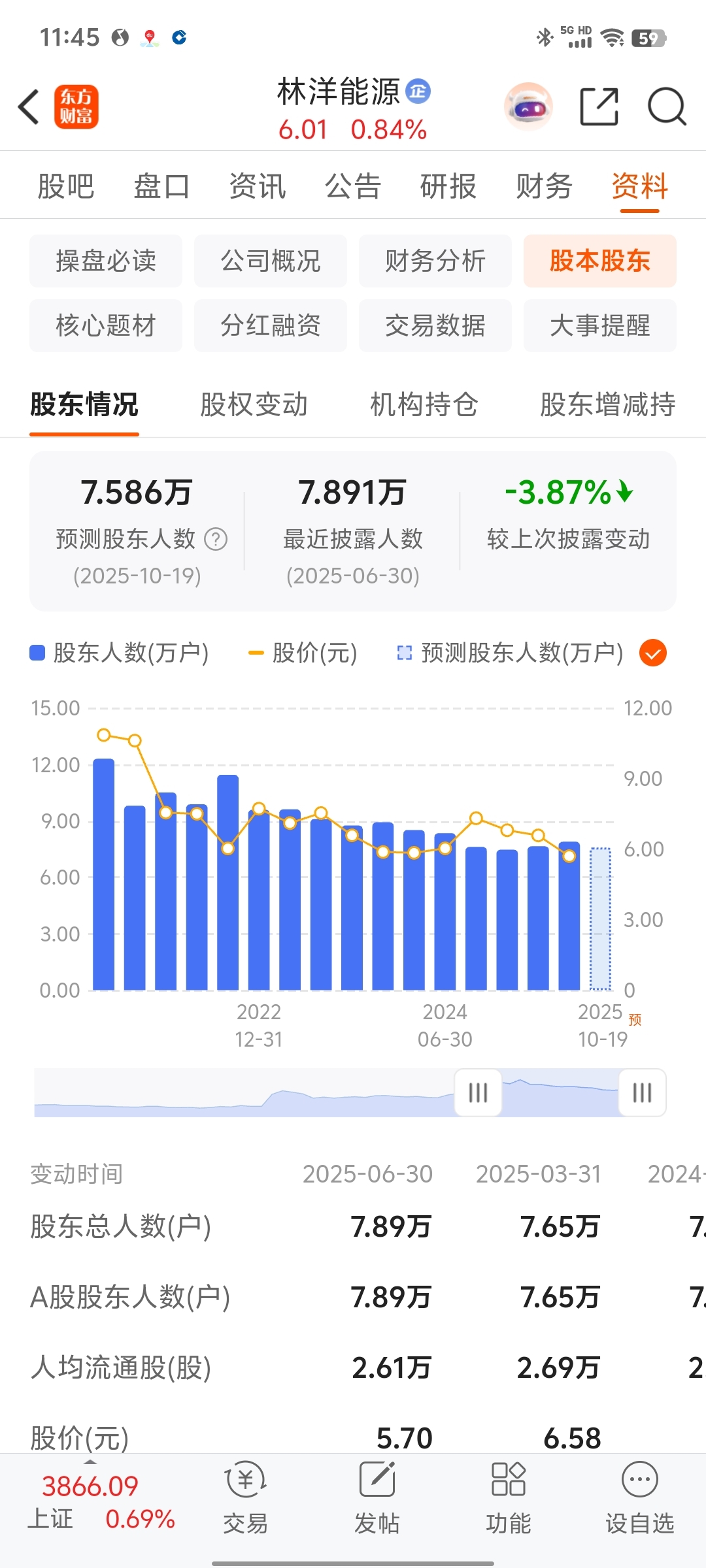This screenshot has height=1568, width=706.
Task: Switch to the 公告 tab
Action: [x=353, y=186]
